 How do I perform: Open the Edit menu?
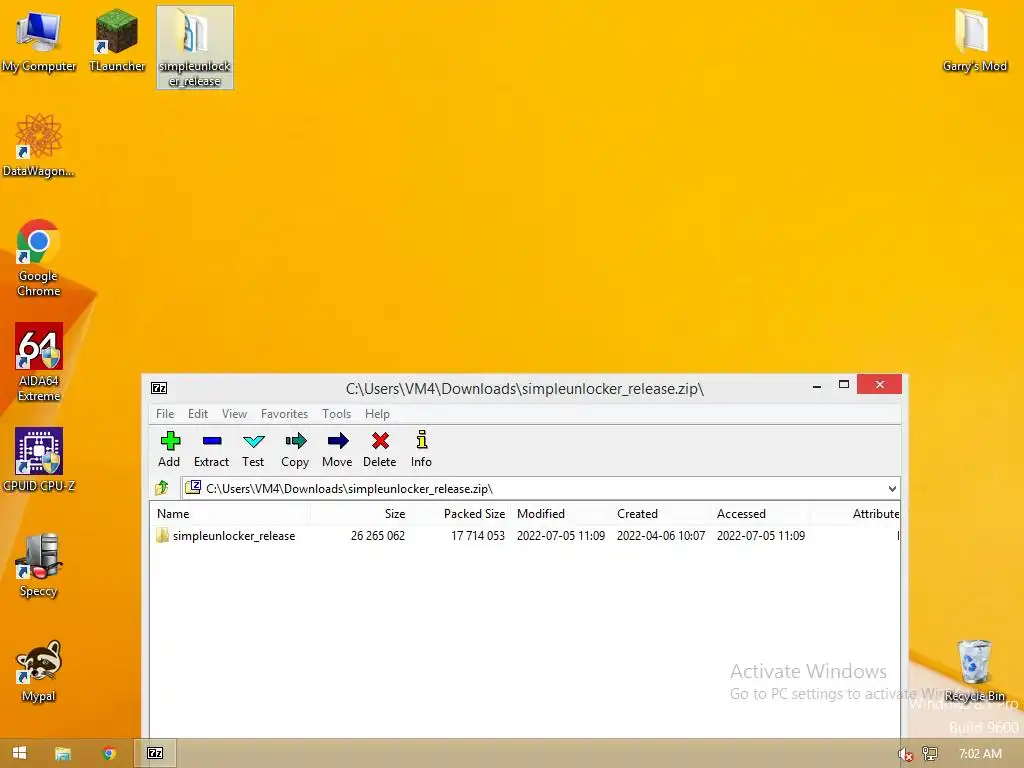[x=198, y=413]
